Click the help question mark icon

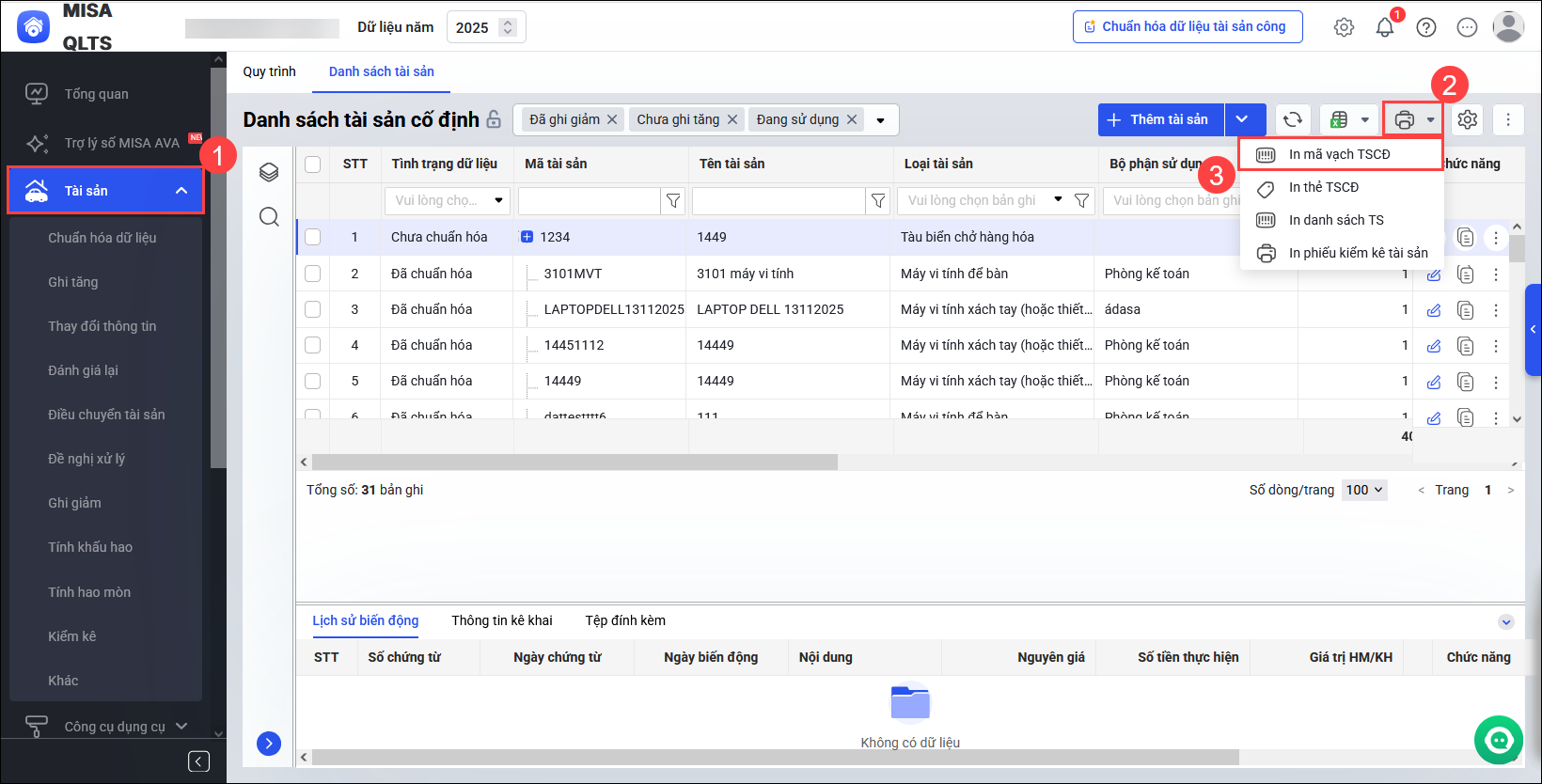click(x=1426, y=27)
